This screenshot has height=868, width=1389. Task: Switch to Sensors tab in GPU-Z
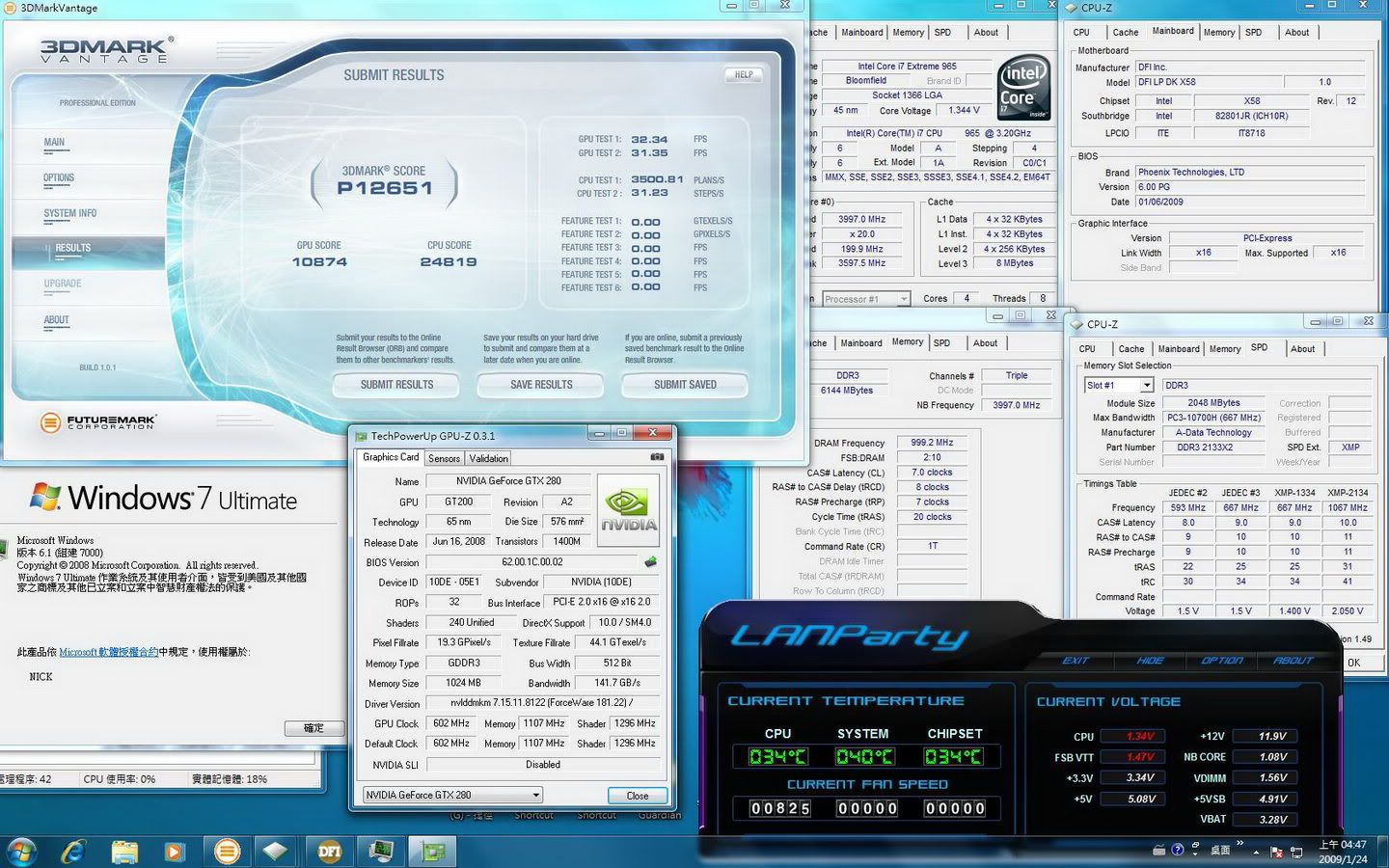[444, 459]
